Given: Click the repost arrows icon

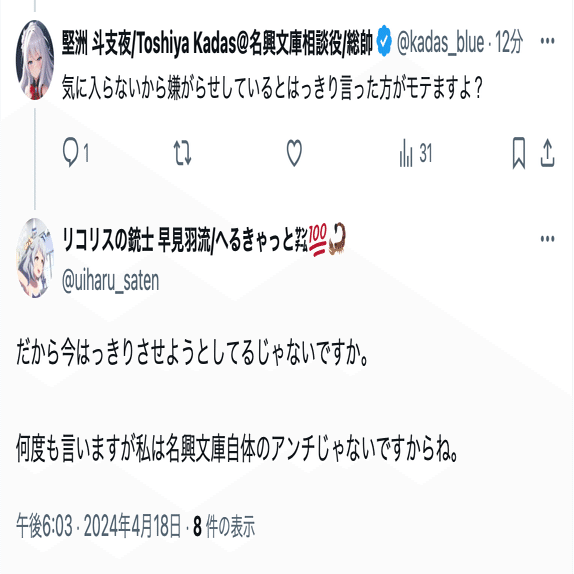Looking at the screenshot, I should tap(182, 153).
